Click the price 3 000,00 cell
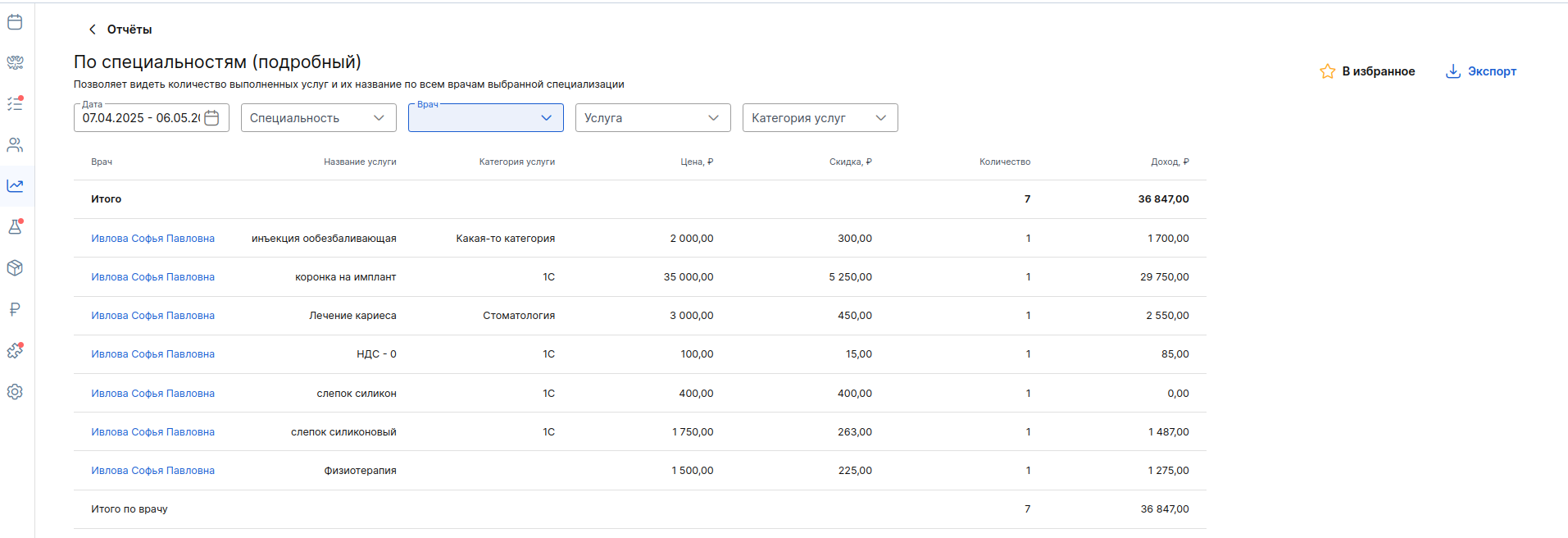Screen dimensions: 1568x538 [692, 316]
